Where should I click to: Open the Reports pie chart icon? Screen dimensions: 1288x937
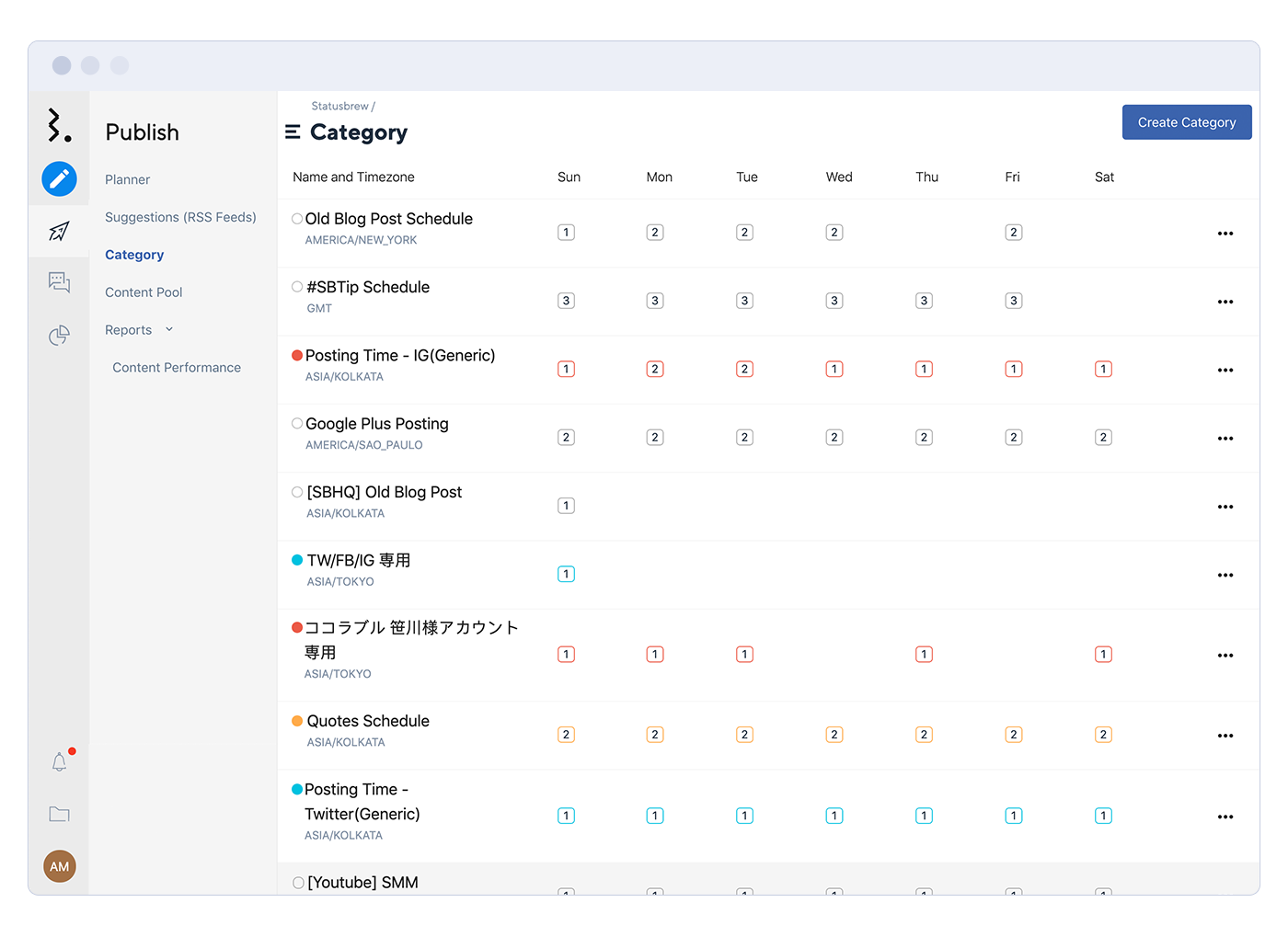click(x=59, y=335)
